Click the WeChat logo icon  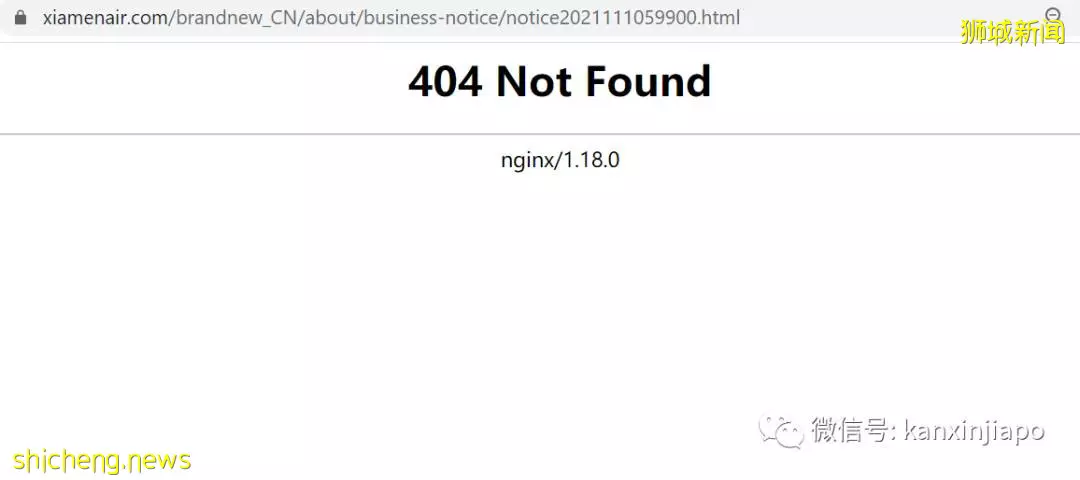click(781, 432)
